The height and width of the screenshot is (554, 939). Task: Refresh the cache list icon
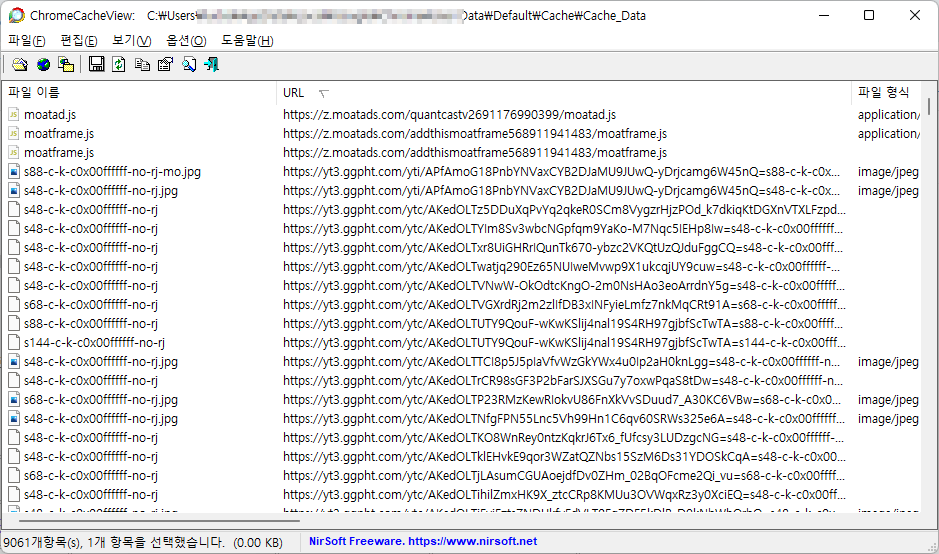119,64
